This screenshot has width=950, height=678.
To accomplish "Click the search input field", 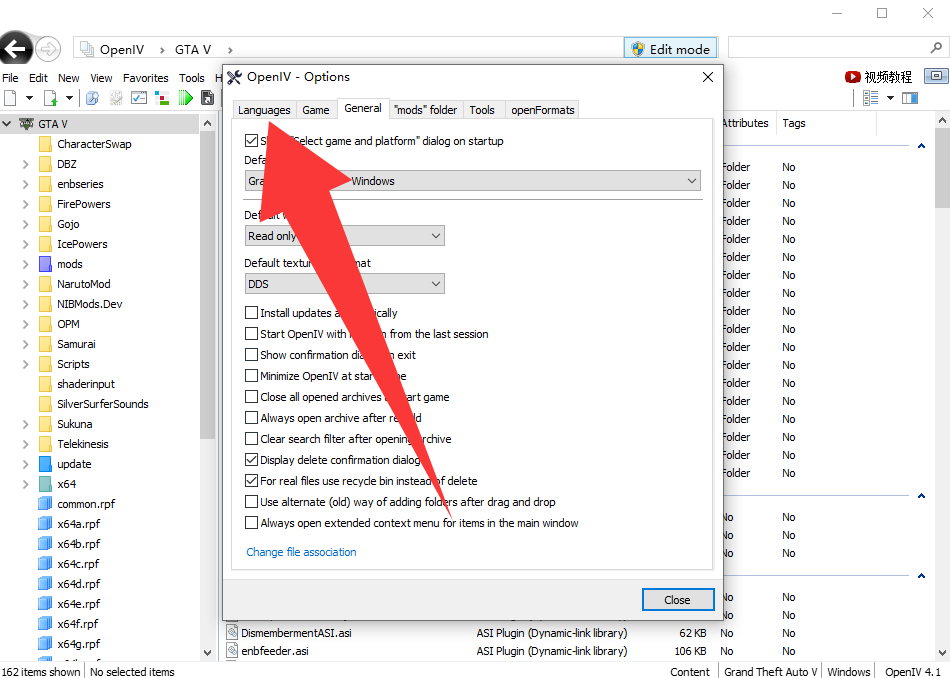I will [828, 47].
